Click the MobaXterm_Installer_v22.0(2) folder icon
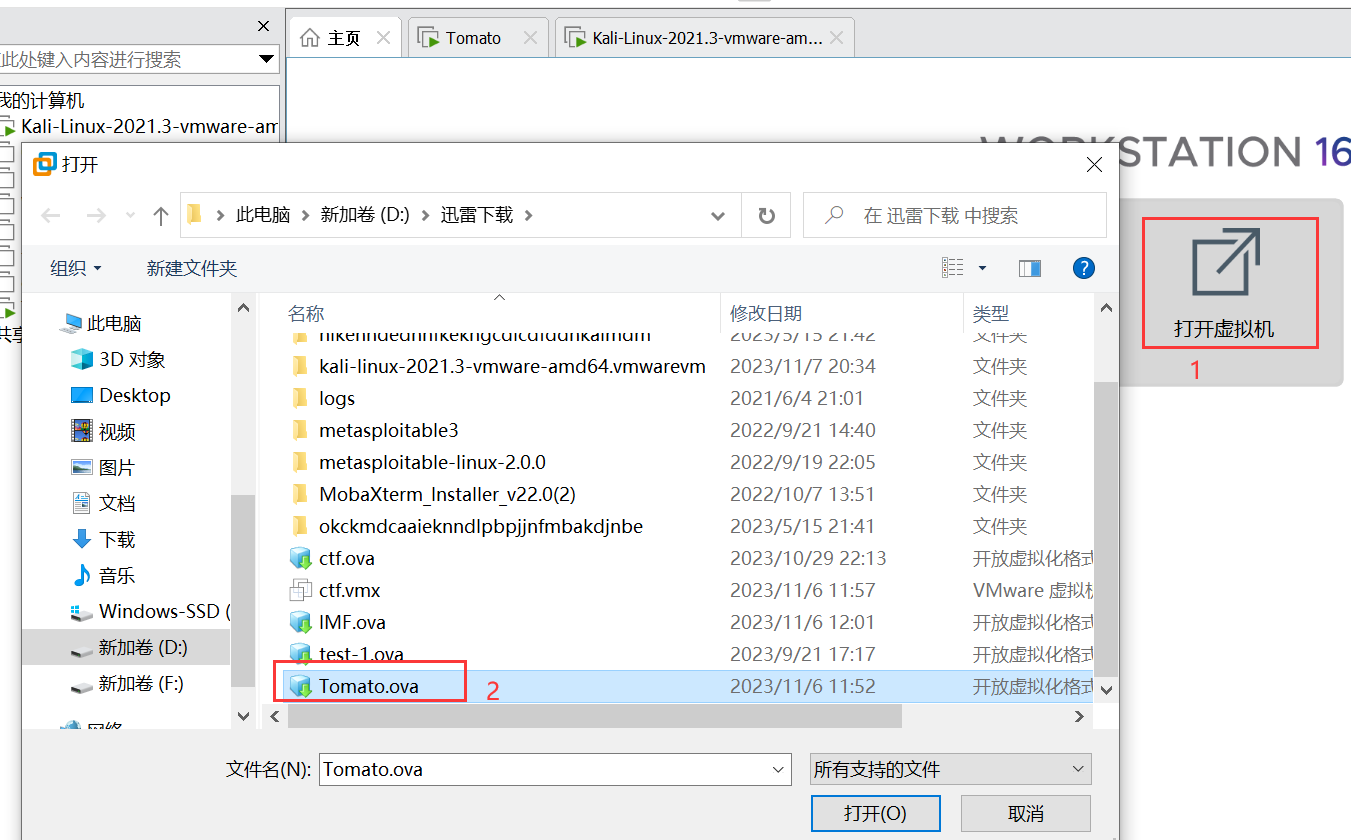1351x840 pixels. (300, 494)
